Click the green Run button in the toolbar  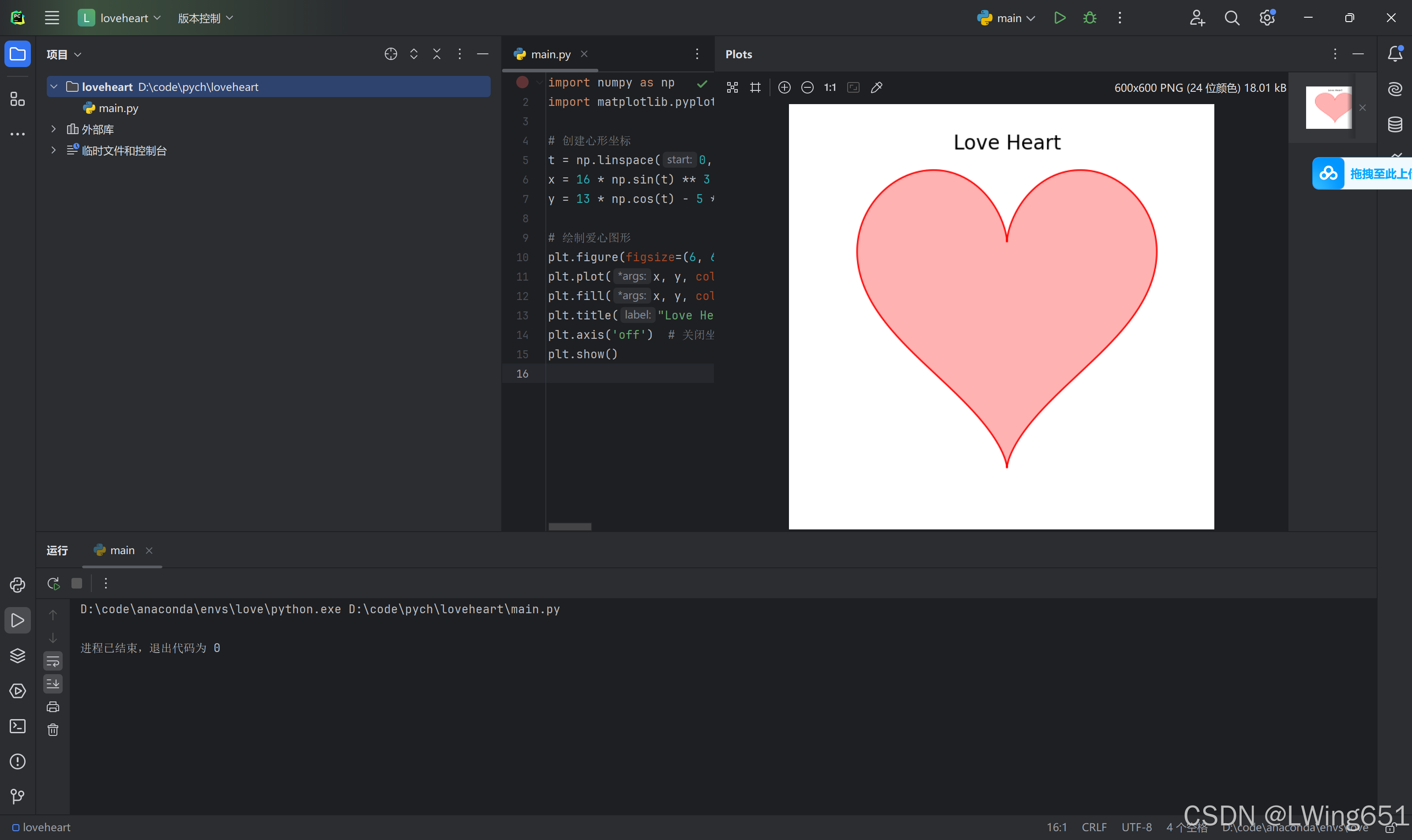[1060, 18]
